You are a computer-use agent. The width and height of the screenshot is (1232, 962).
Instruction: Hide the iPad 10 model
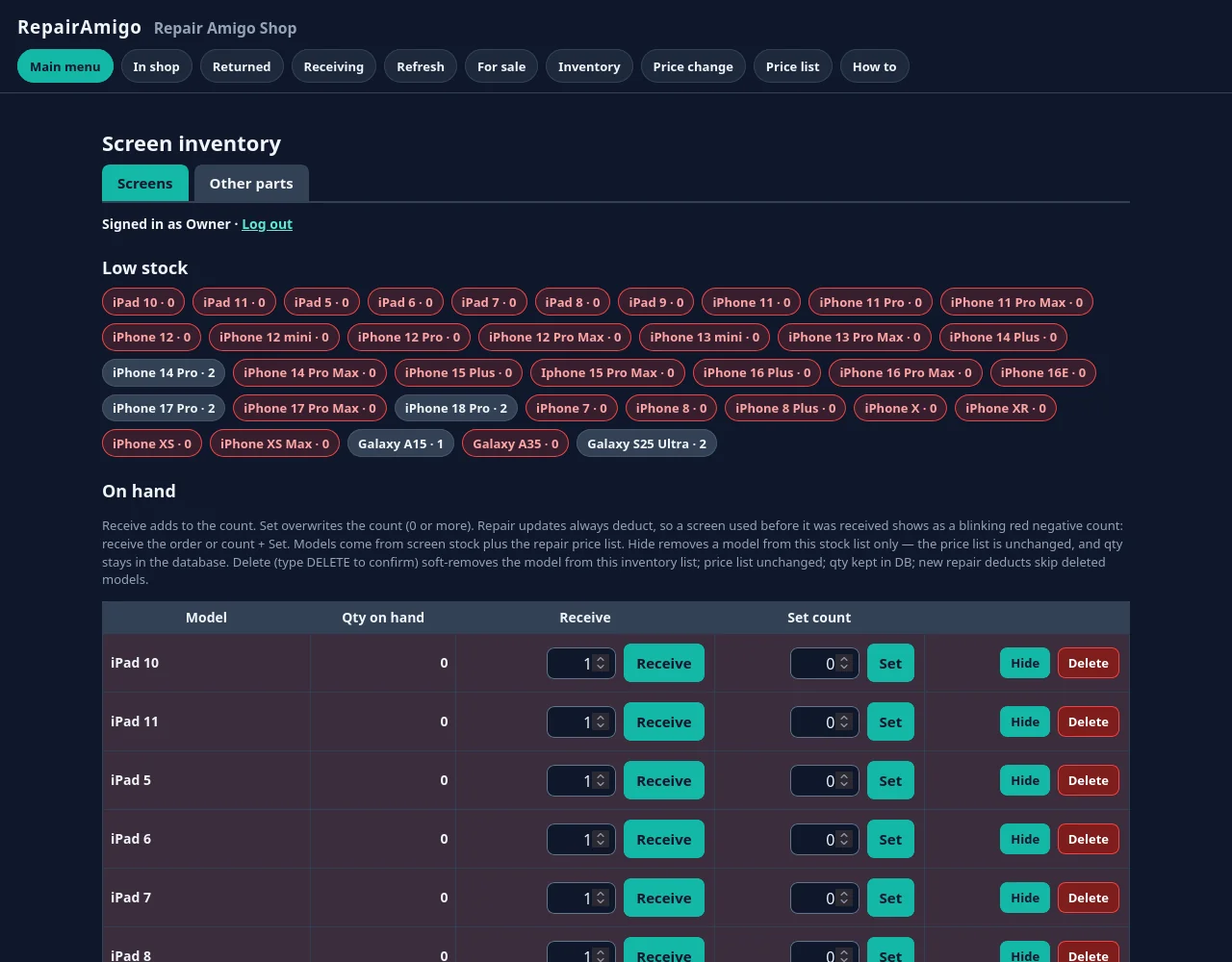1025,663
